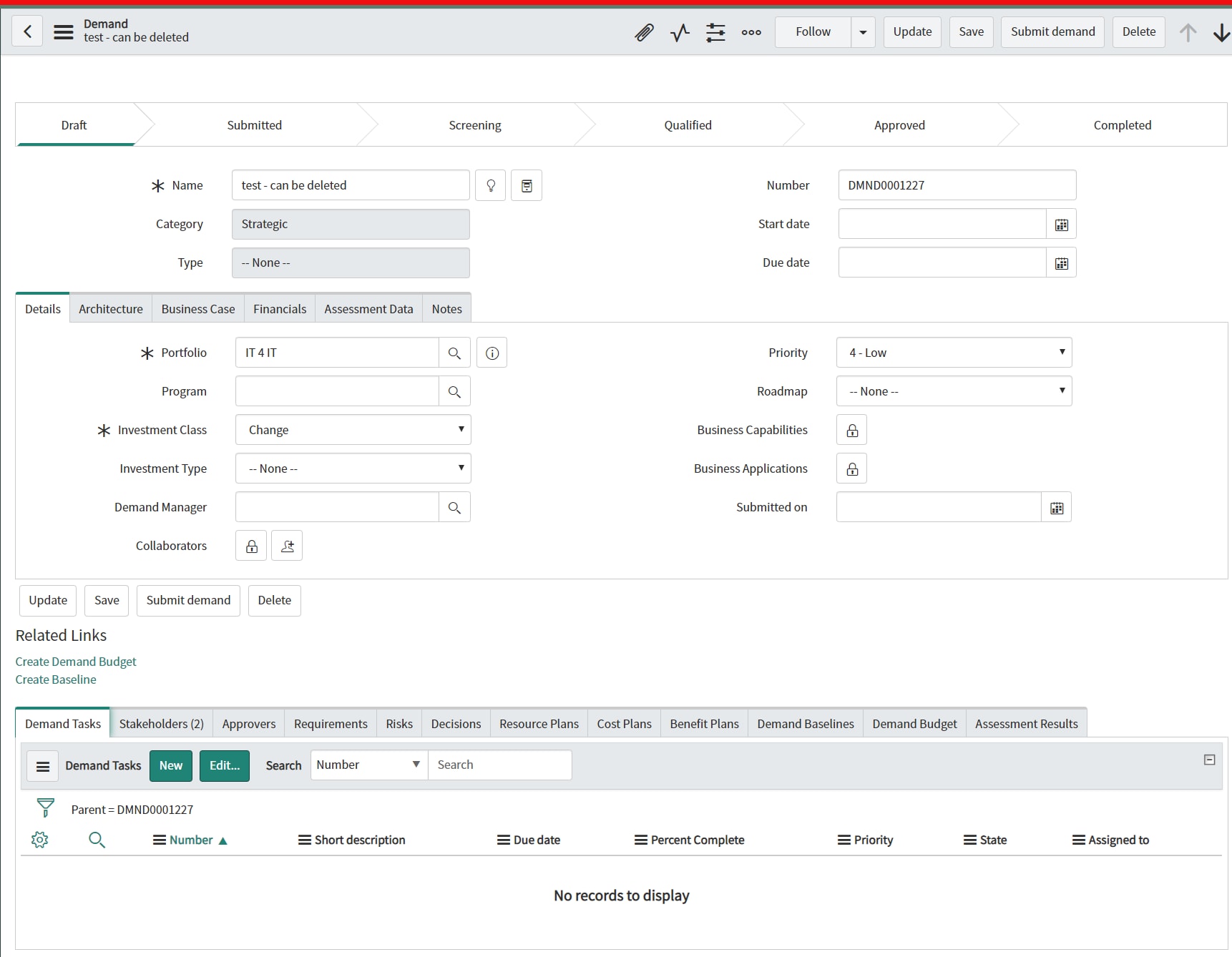Open list settings gear in Demand Tasks
The height and width of the screenshot is (957, 1232).
tap(40, 840)
